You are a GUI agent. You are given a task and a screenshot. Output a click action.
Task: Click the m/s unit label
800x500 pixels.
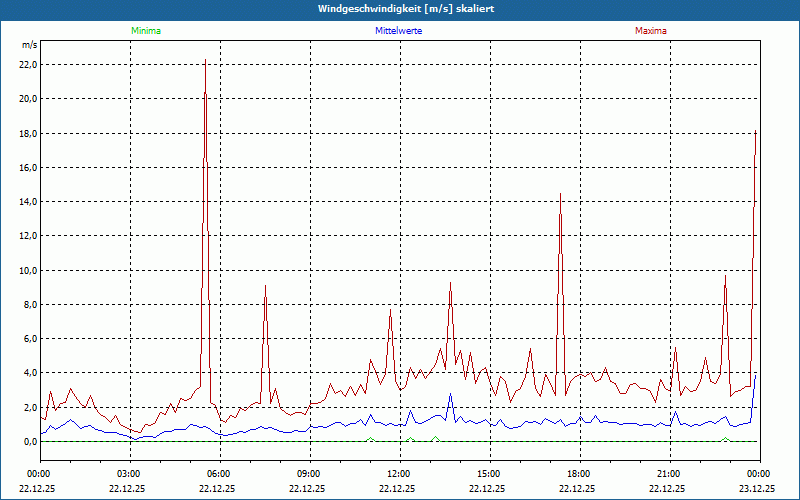click(x=30, y=45)
